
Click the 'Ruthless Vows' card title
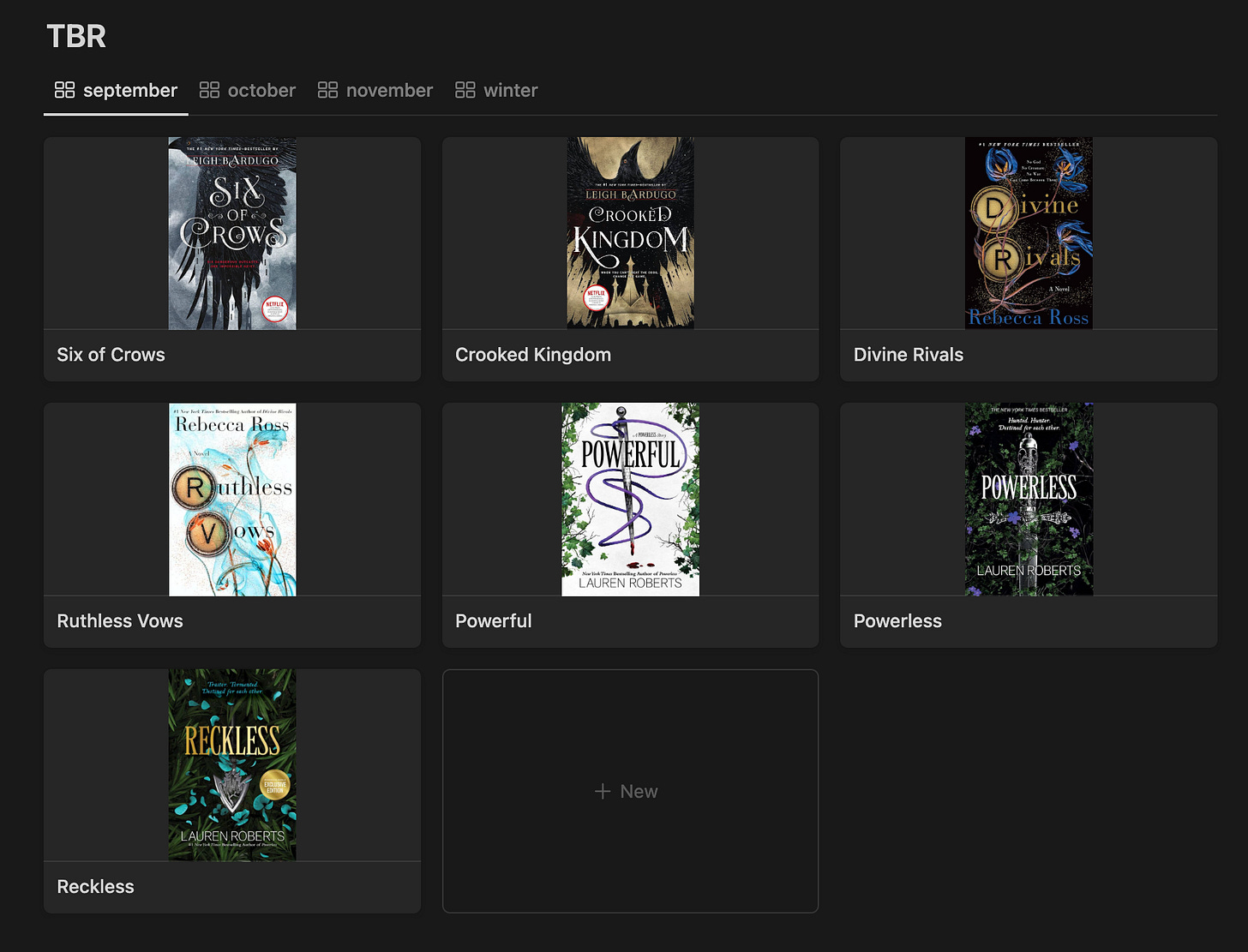tap(120, 621)
